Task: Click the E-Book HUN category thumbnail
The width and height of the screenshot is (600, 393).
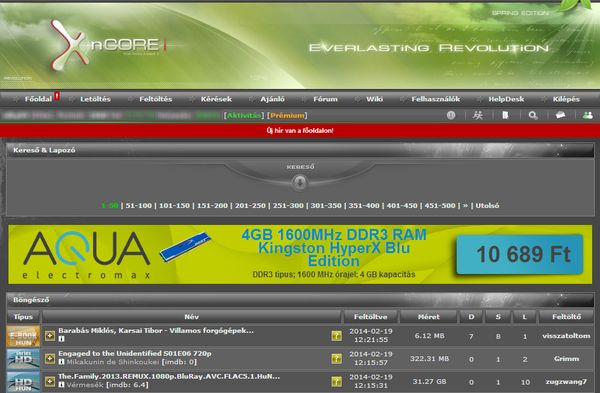Action: [23, 336]
